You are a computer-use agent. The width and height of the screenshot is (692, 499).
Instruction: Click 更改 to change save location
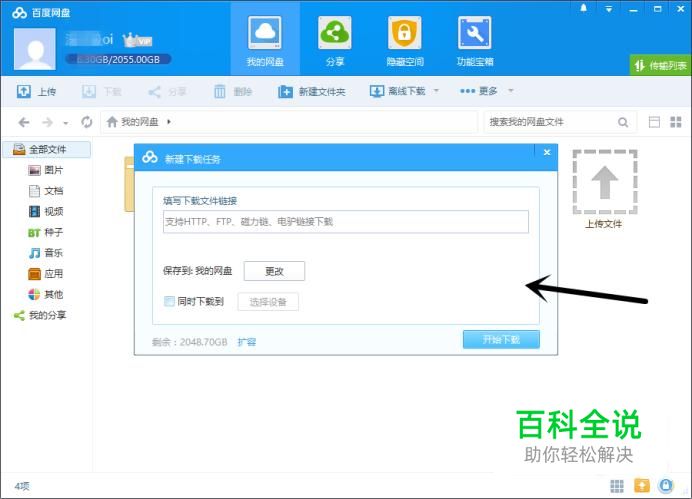[274, 271]
